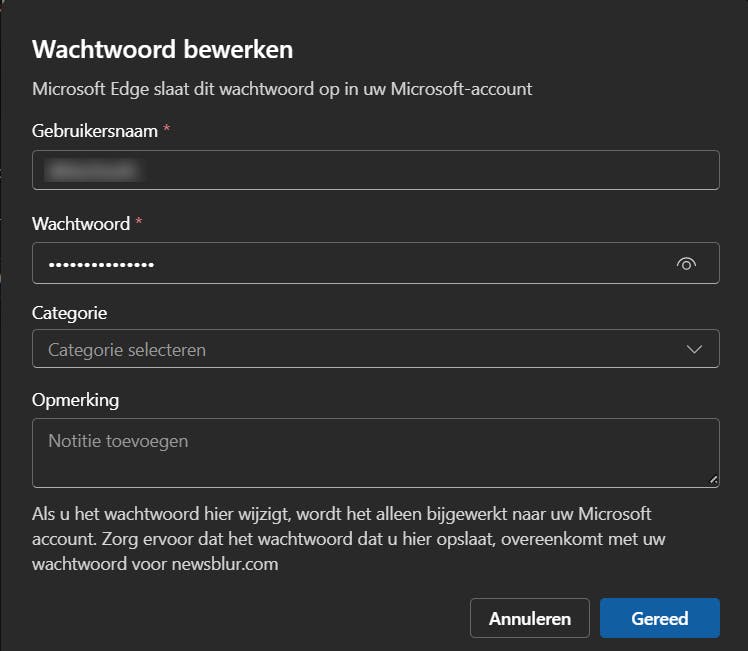
Task: Click the Gebruikersnaam field label
Action: coord(95,131)
